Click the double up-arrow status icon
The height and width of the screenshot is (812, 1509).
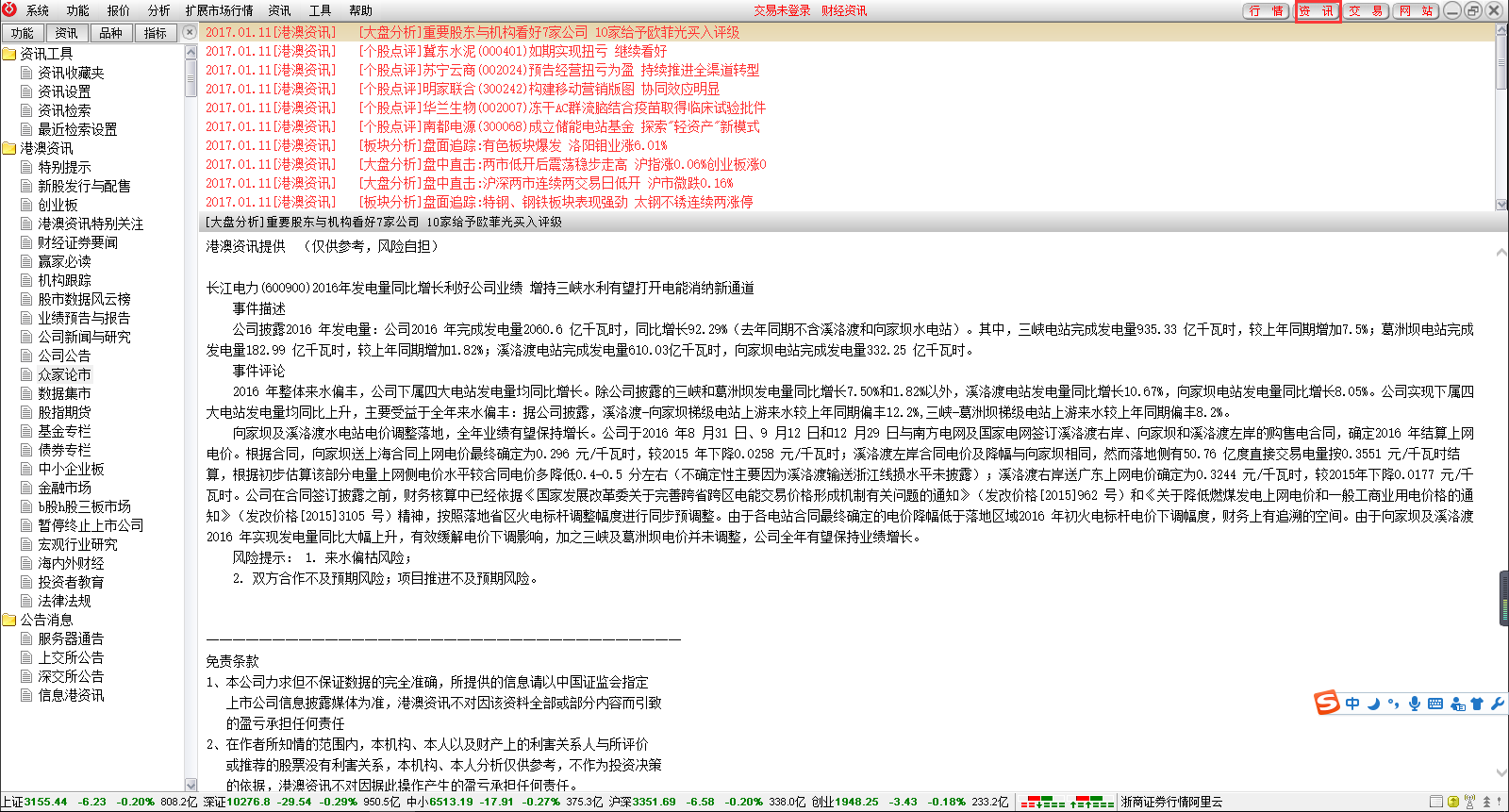click(x=1487, y=803)
